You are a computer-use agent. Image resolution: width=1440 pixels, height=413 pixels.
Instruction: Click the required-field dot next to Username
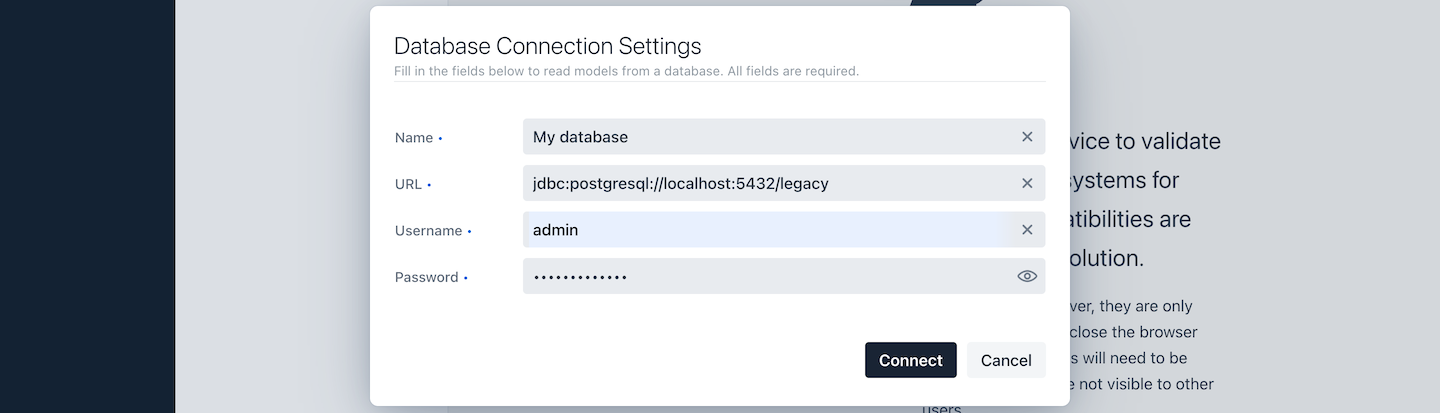[469, 232]
